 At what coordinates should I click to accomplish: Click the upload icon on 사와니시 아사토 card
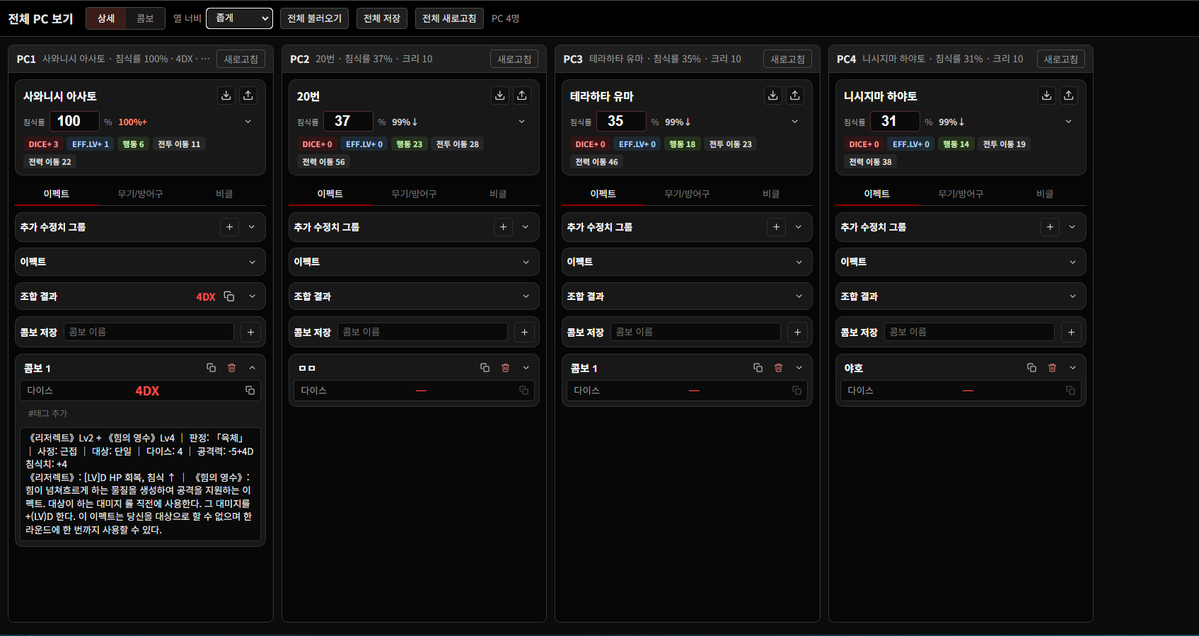248,96
